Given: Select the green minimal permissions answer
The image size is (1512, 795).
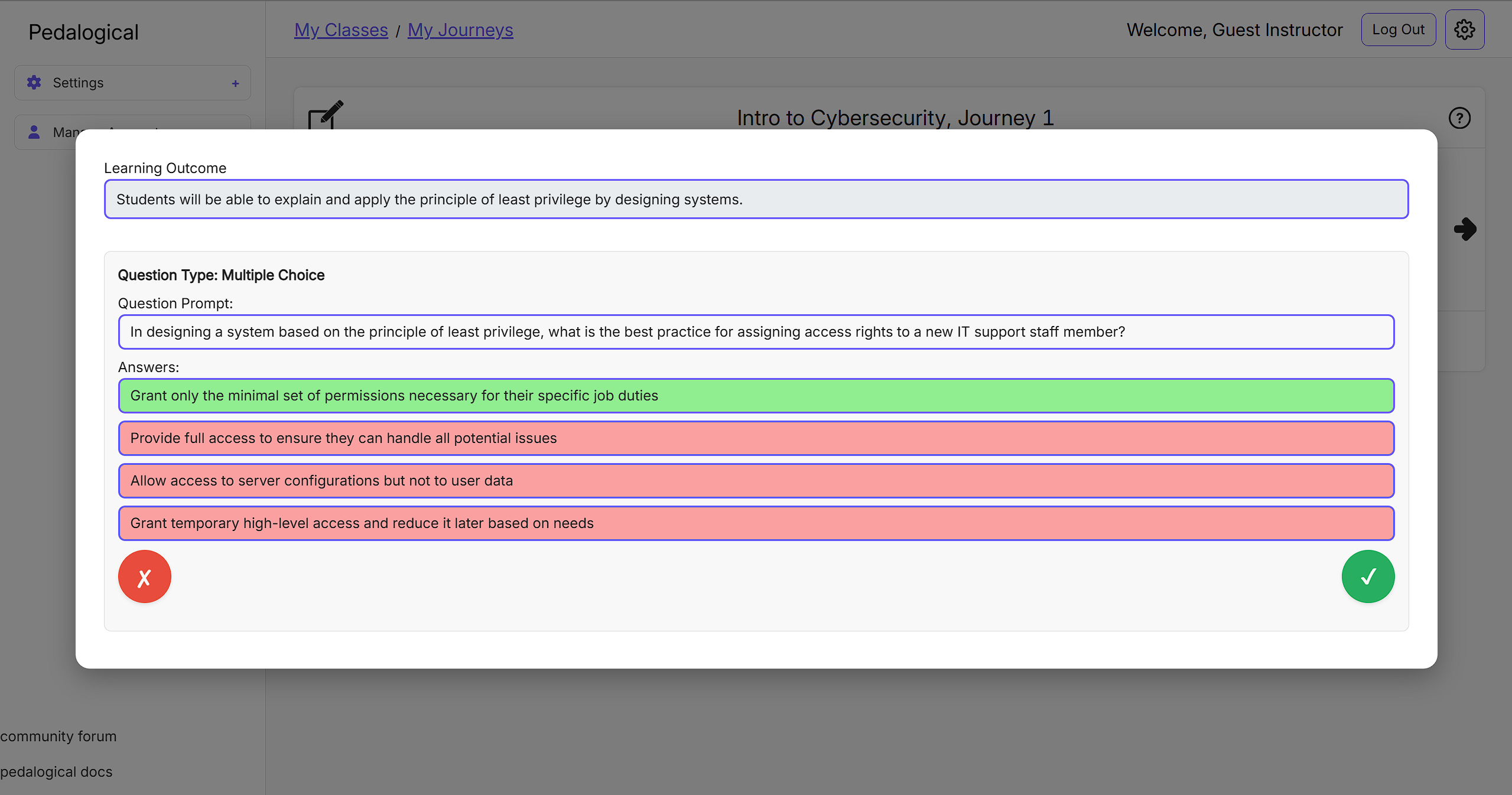Looking at the screenshot, I should [756, 396].
